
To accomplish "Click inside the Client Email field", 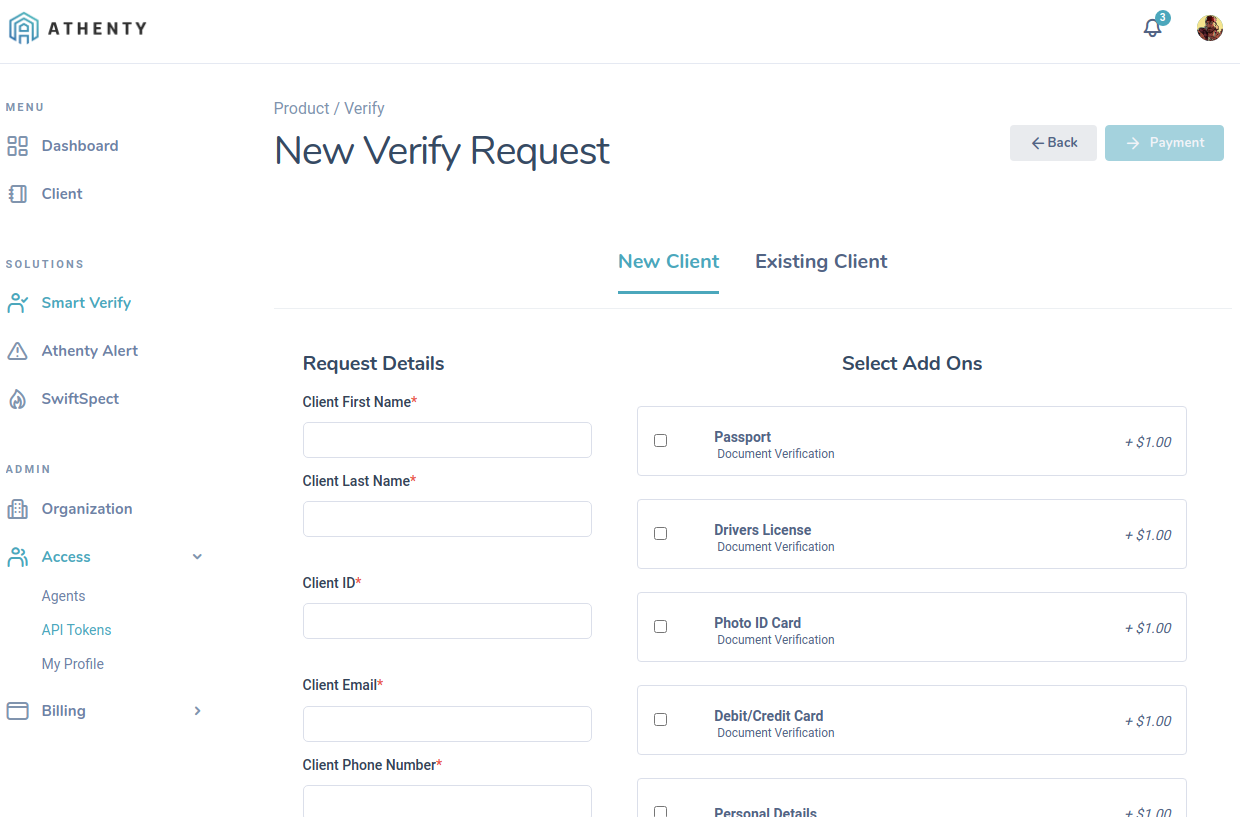I will pyautogui.click(x=447, y=723).
